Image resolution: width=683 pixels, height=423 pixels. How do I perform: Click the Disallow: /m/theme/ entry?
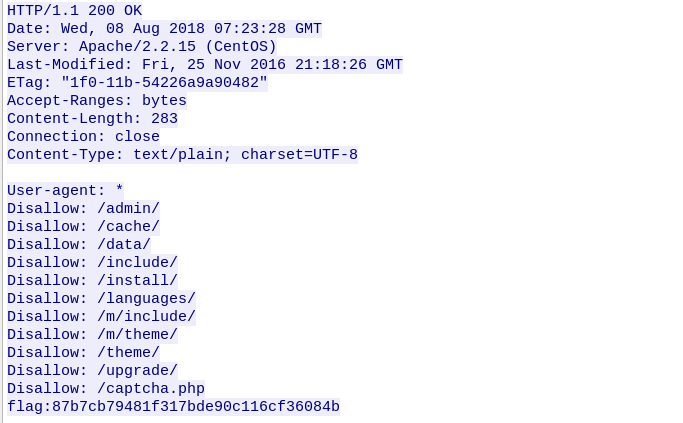[x=92, y=335]
